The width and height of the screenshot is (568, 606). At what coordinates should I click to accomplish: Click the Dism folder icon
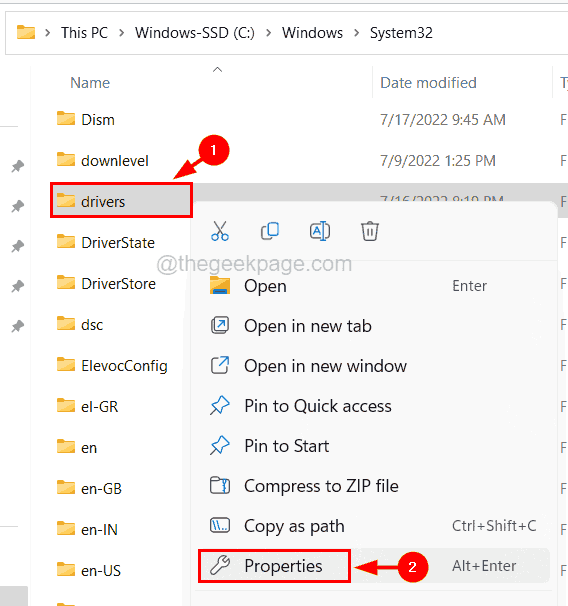(66, 118)
